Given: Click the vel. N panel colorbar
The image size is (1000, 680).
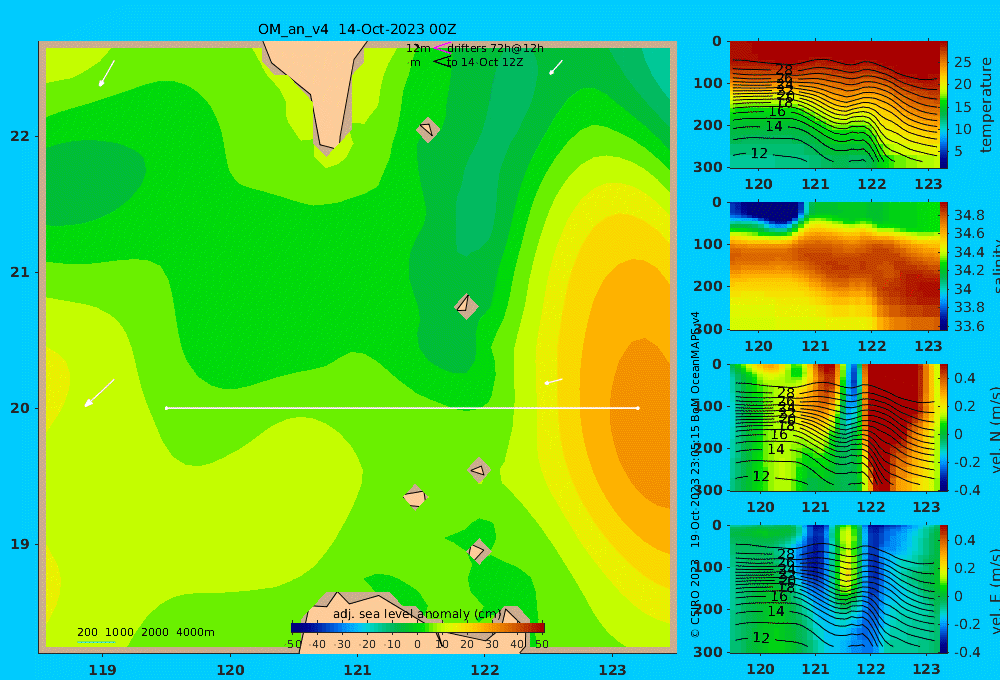Looking at the screenshot, I should [x=943, y=427].
